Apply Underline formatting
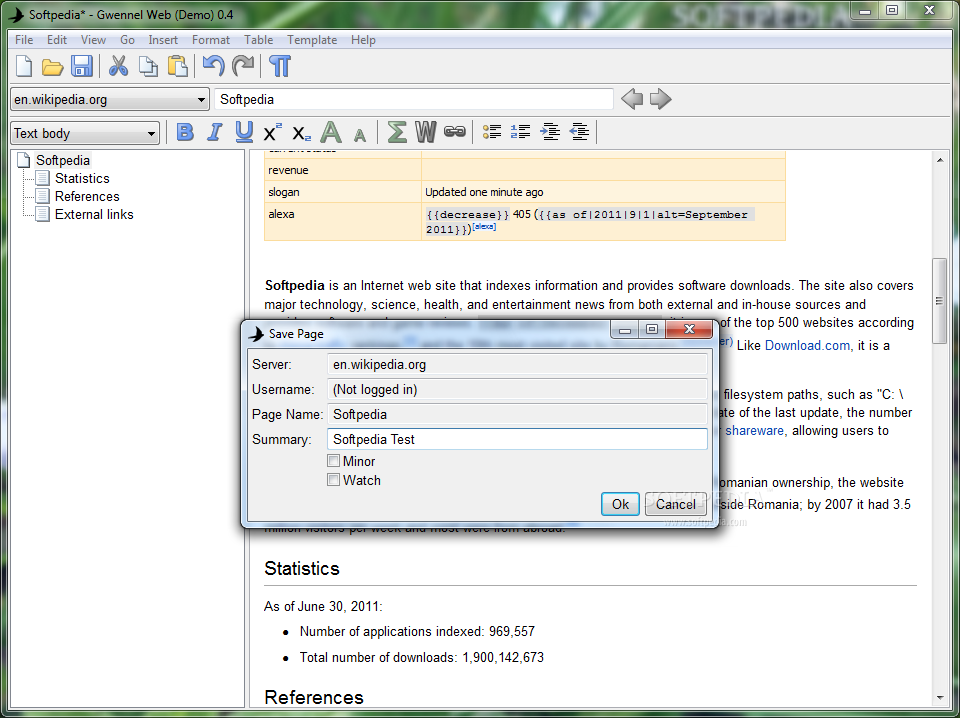The width and height of the screenshot is (960, 718). [244, 132]
